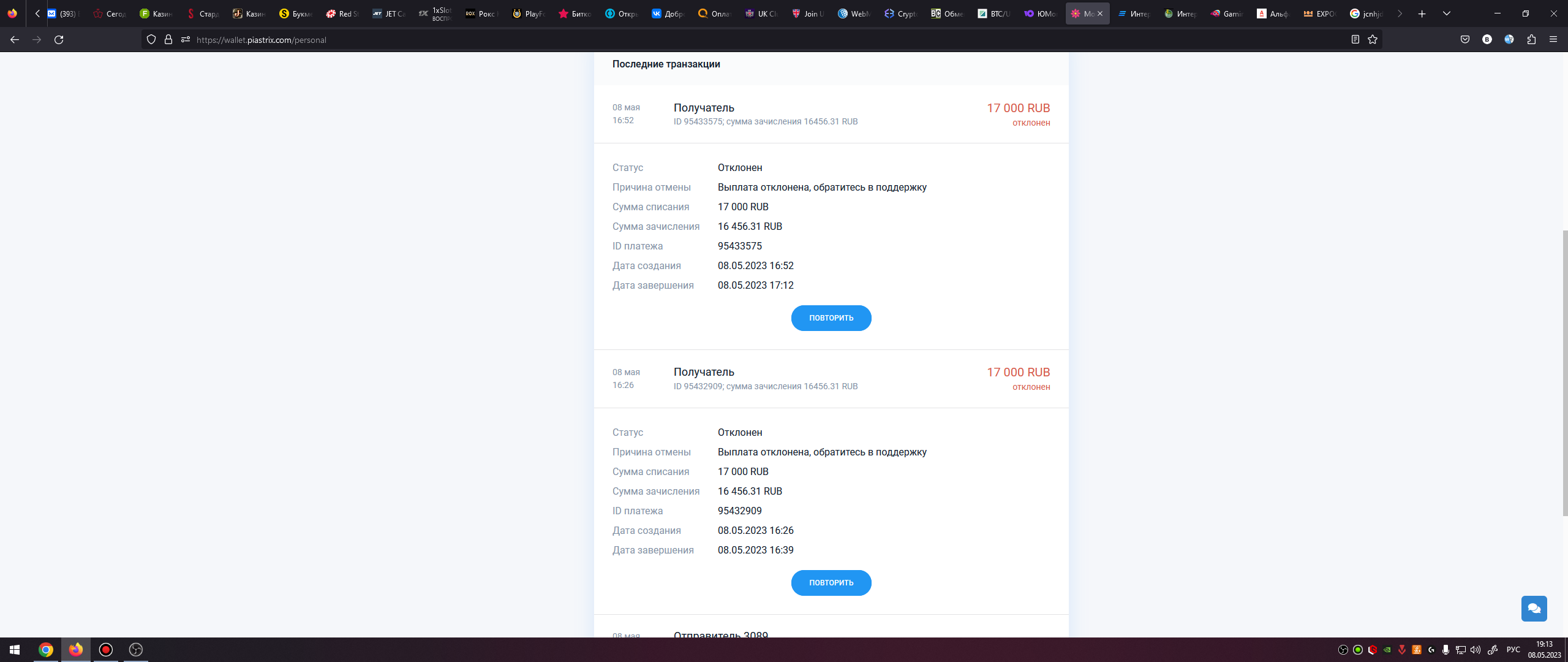The height and width of the screenshot is (662, 1568).
Task: Click the reload page icon
Action: [x=59, y=39]
